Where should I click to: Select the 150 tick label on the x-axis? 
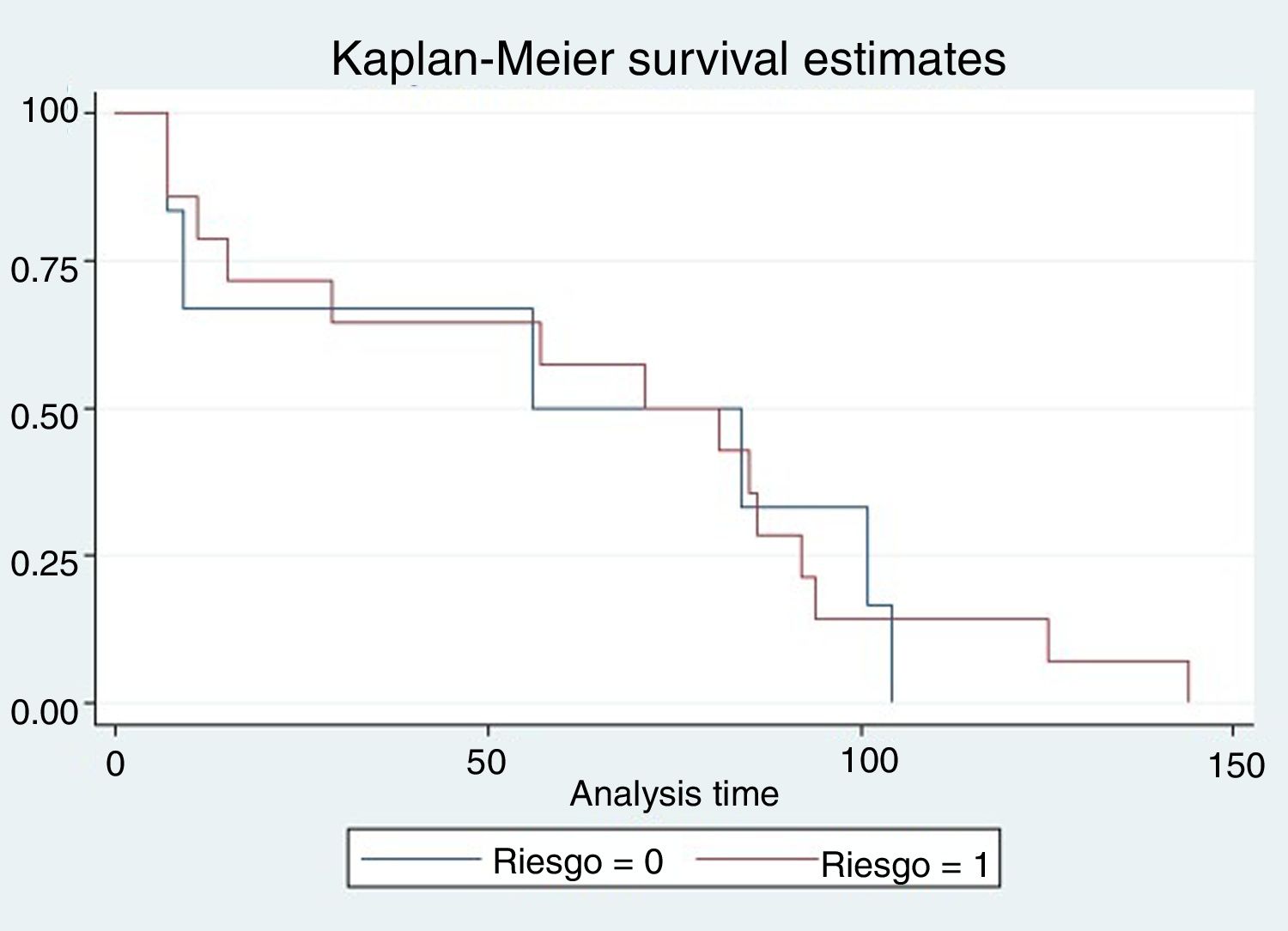pos(1236,765)
